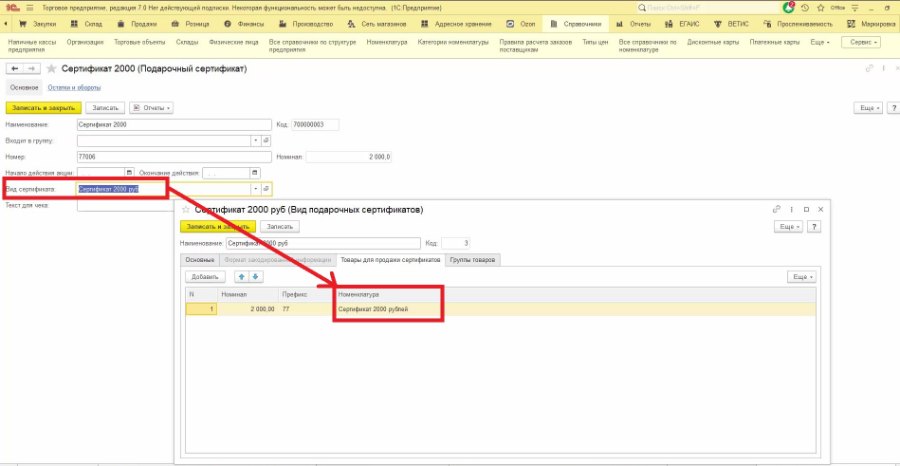Click the Закупки shopping cart icon
Image resolution: width=900 pixels, height=466 pixels.
tap(23, 24)
